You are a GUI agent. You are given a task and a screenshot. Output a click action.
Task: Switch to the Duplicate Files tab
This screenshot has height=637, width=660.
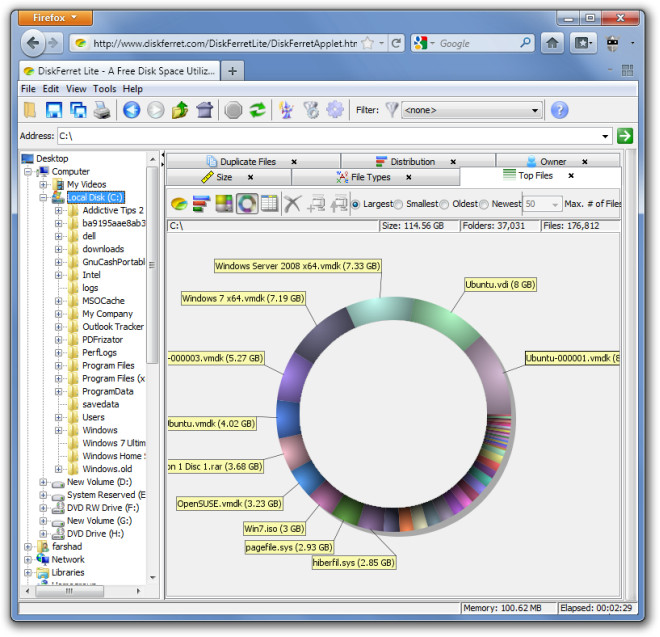pyautogui.click(x=247, y=162)
